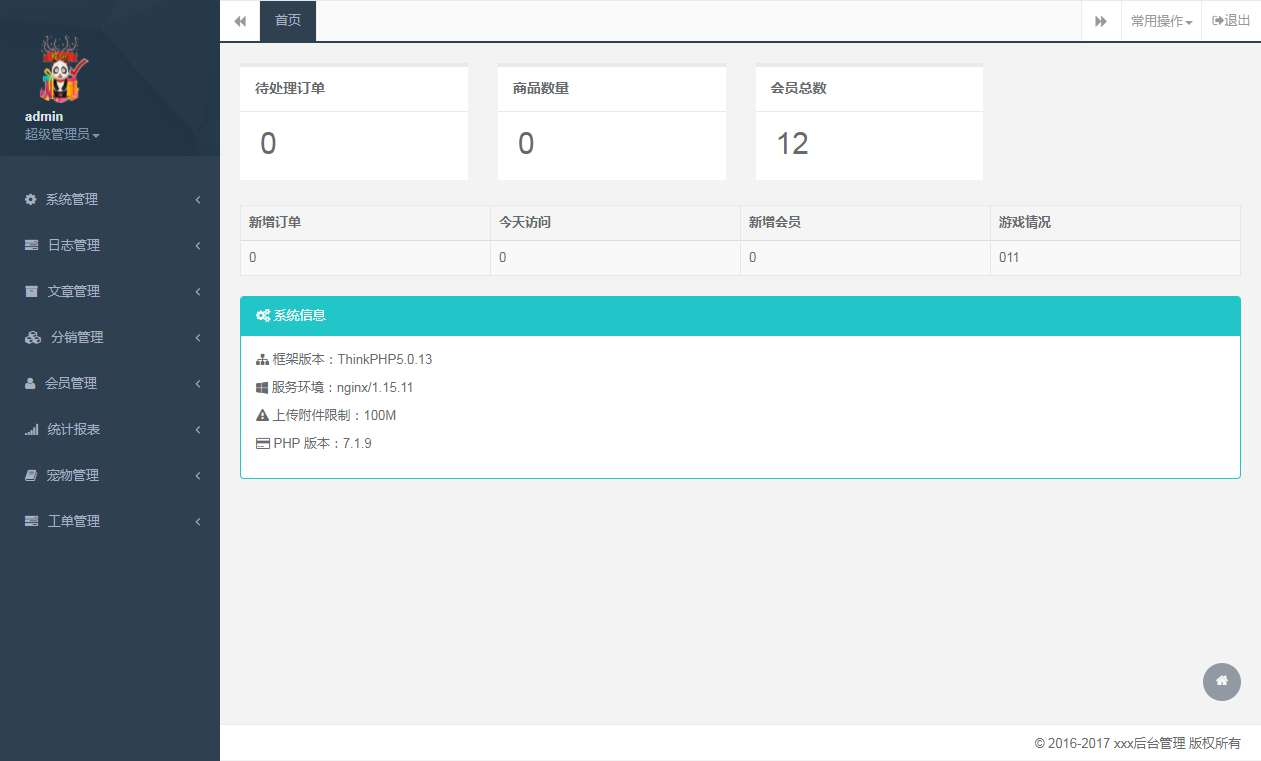Open the 常用操作 dropdown
Screen dimensions: 1261x761
(x=1161, y=21)
